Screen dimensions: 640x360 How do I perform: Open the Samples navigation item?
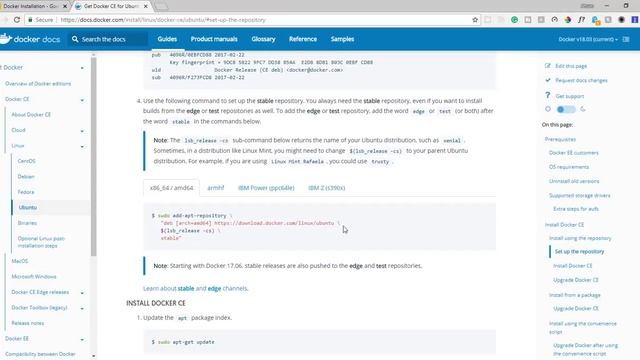click(342, 39)
